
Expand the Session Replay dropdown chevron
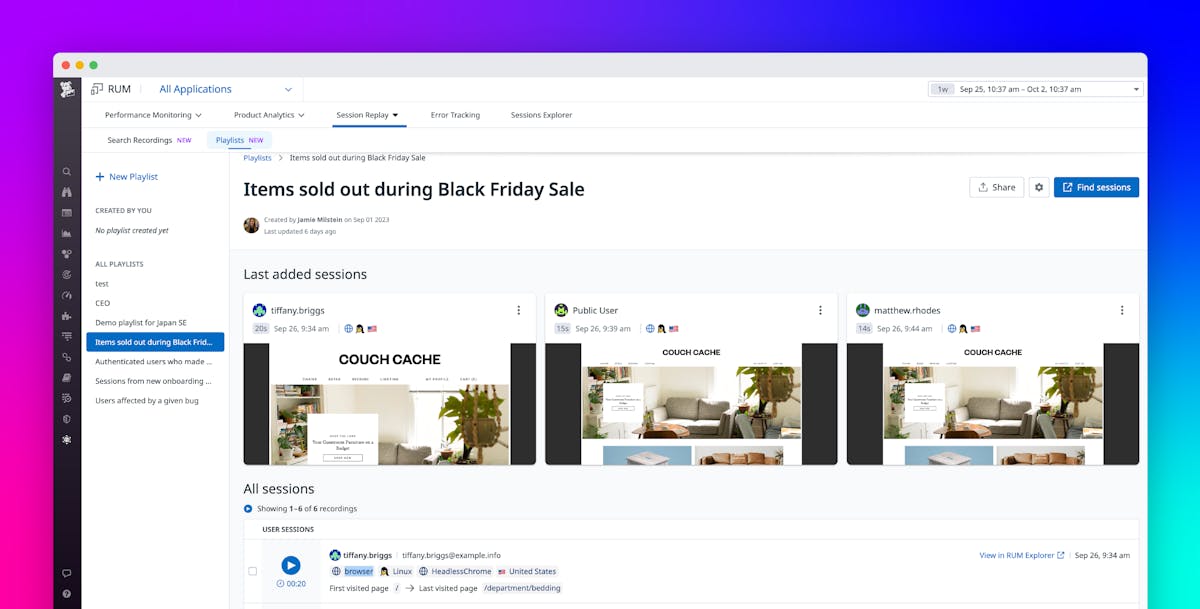(396, 114)
